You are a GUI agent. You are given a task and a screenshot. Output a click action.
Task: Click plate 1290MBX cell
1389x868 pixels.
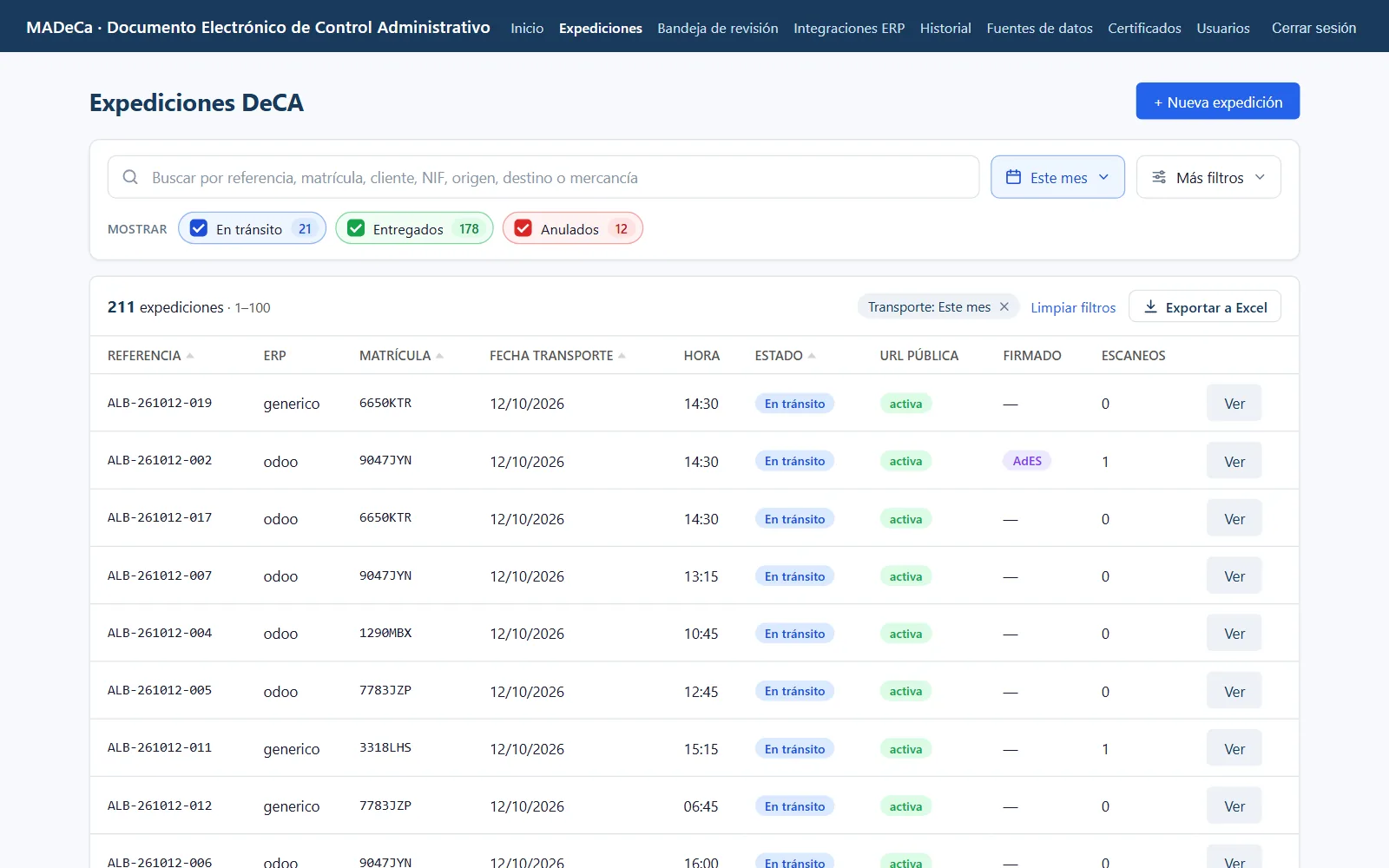pos(385,633)
